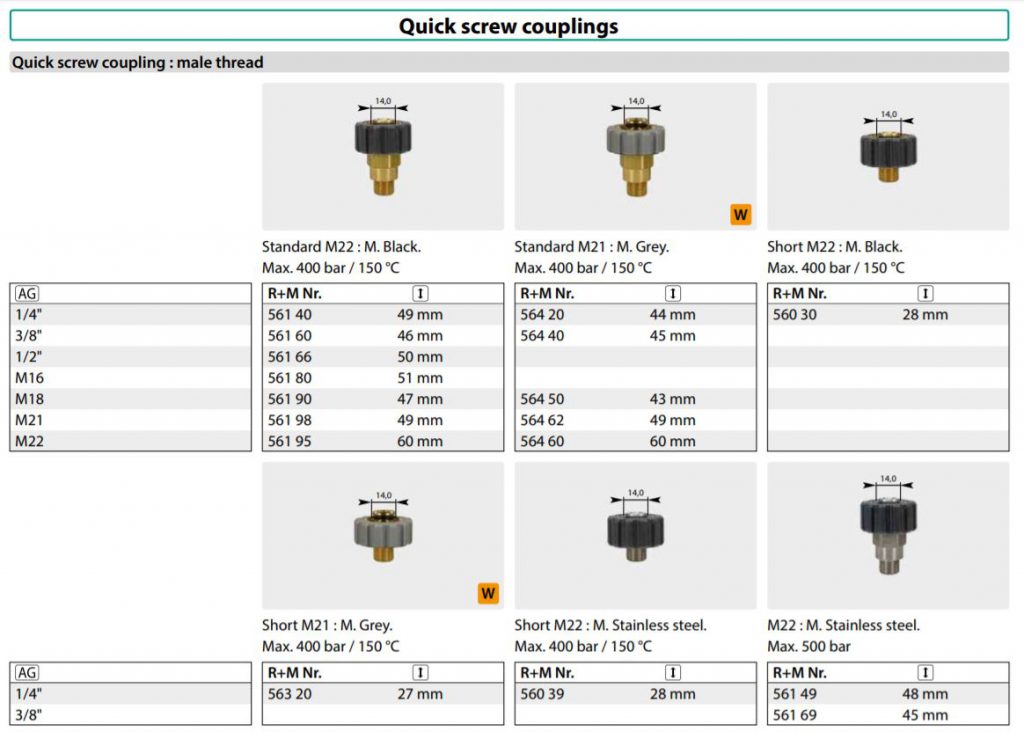The image size is (1024, 732).
Task: Click the Quick screw couplings page title
Action: click(509, 26)
